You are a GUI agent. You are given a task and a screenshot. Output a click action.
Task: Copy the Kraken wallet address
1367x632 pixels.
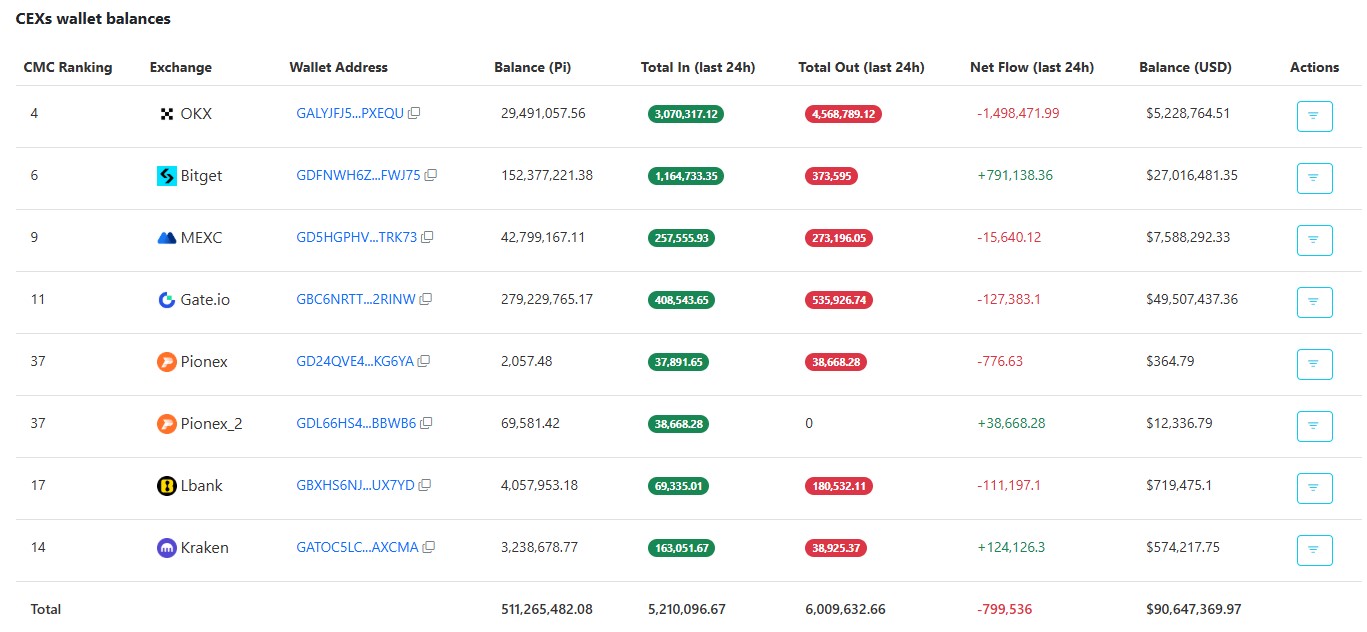coord(429,546)
